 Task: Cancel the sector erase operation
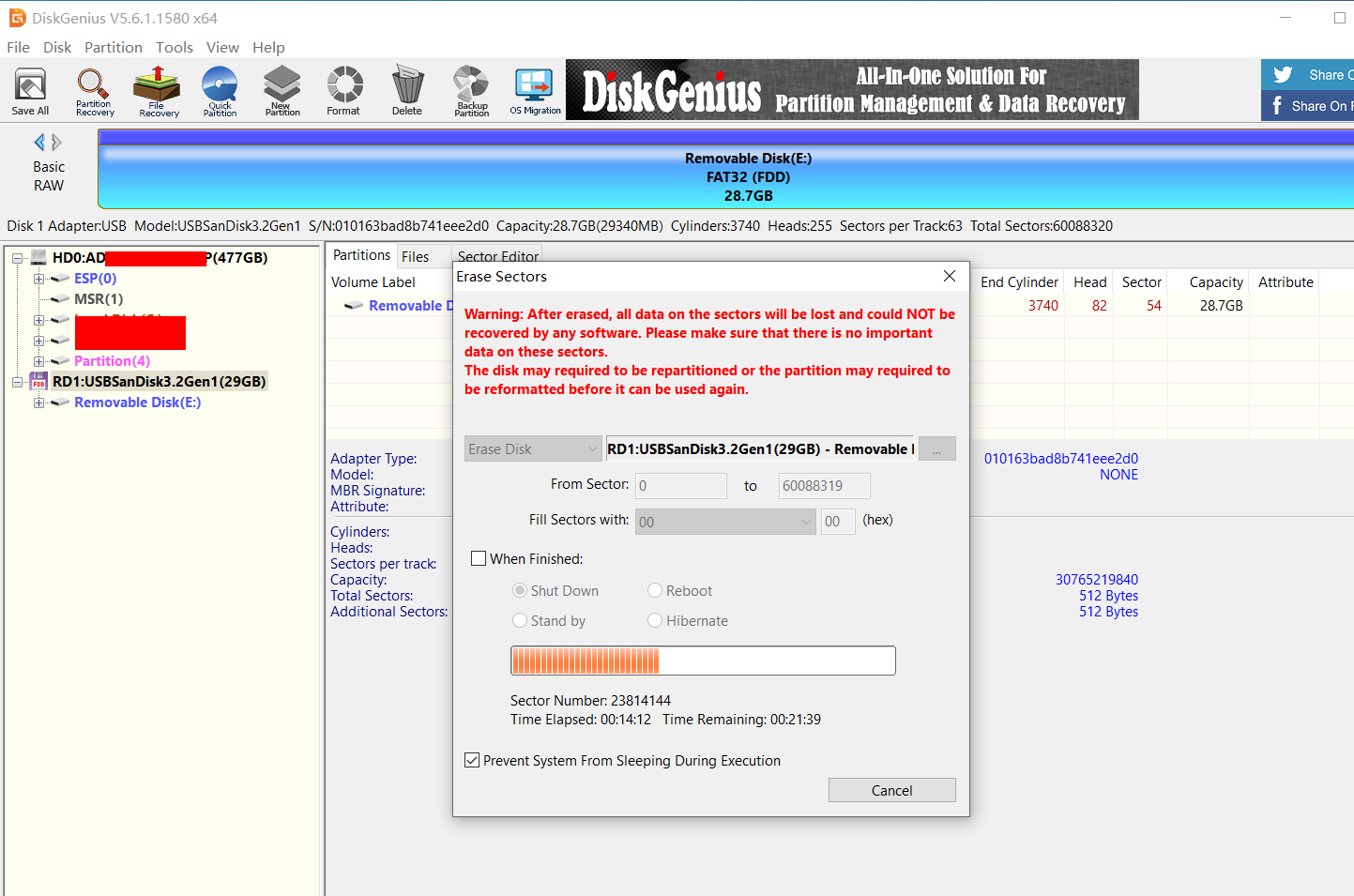(891, 790)
